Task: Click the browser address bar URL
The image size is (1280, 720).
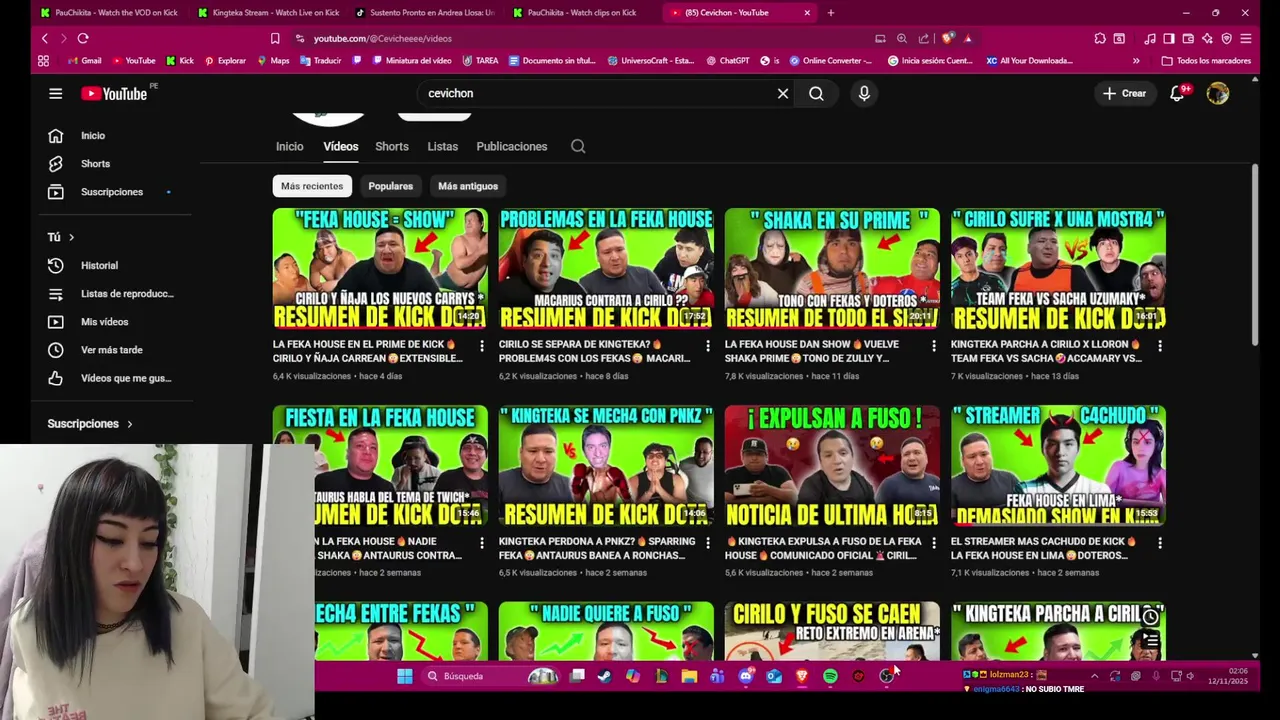Action: pyautogui.click(x=382, y=38)
